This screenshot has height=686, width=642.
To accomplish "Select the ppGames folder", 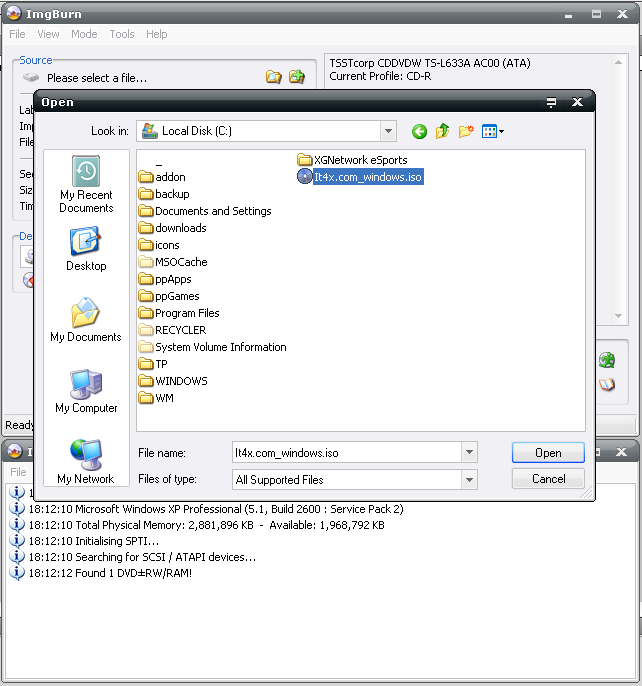I will [x=169, y=296].
